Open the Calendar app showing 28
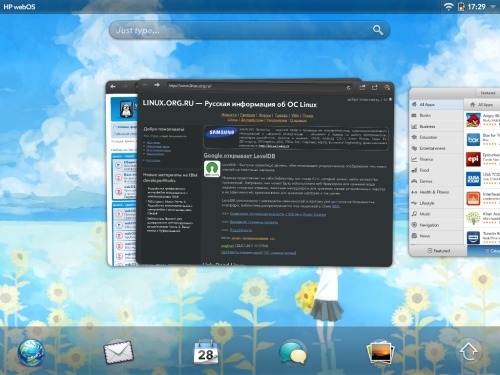The width and height of the screenshot is (500, 375). [206, 352]
